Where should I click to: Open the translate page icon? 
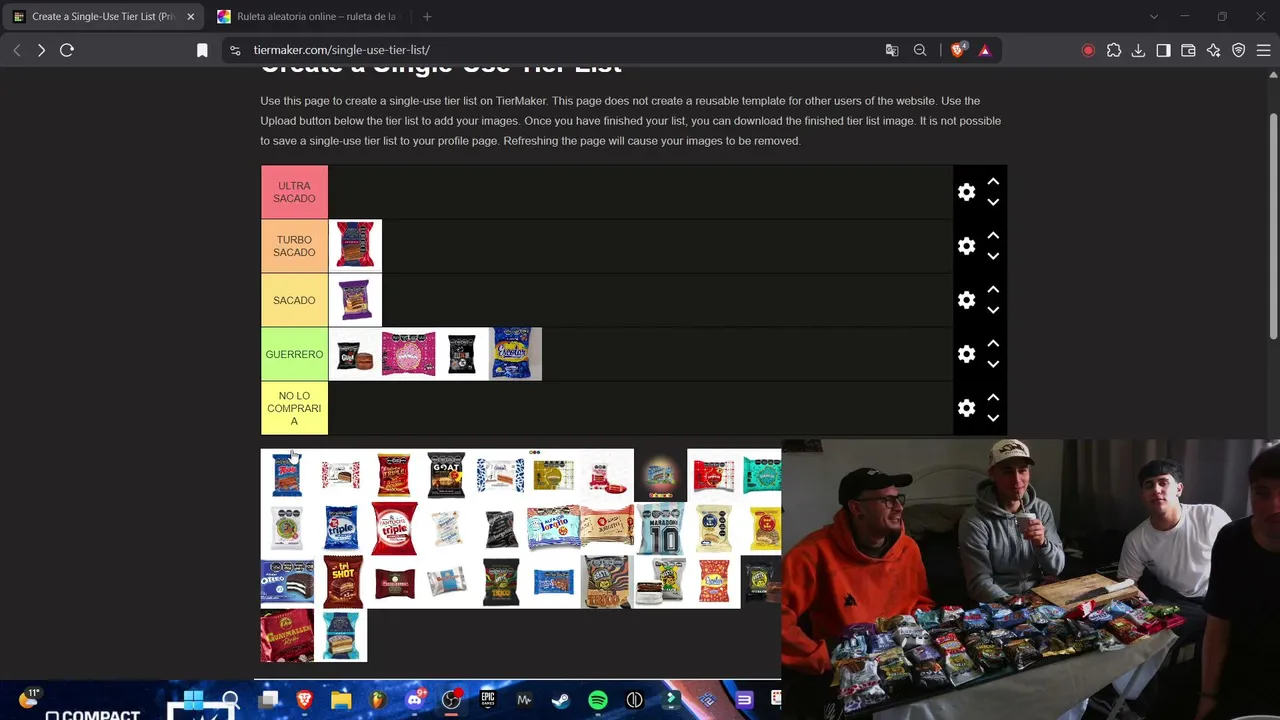point(892,50)
